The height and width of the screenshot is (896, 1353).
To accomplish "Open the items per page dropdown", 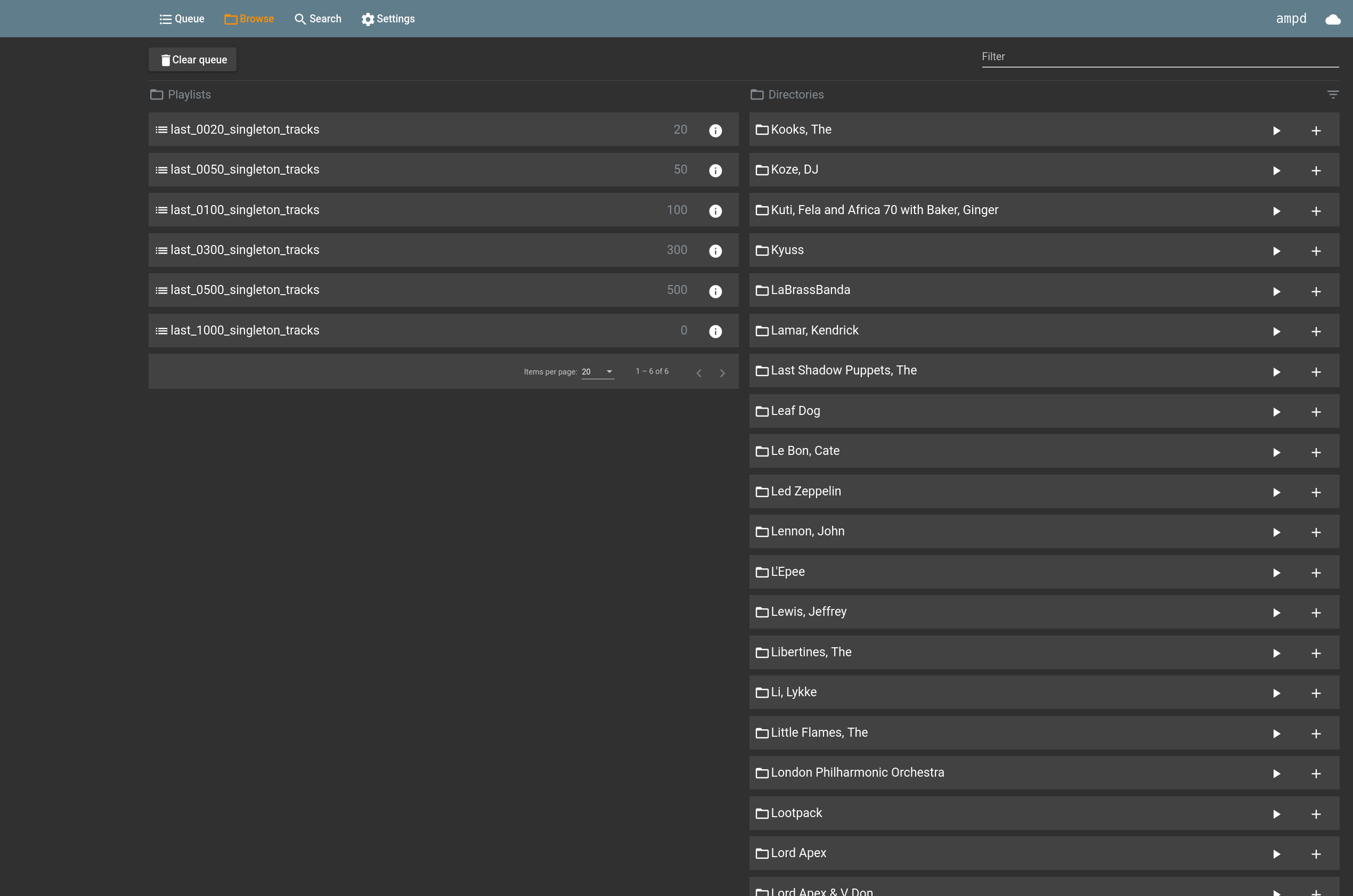I will (x=598, y=371).
